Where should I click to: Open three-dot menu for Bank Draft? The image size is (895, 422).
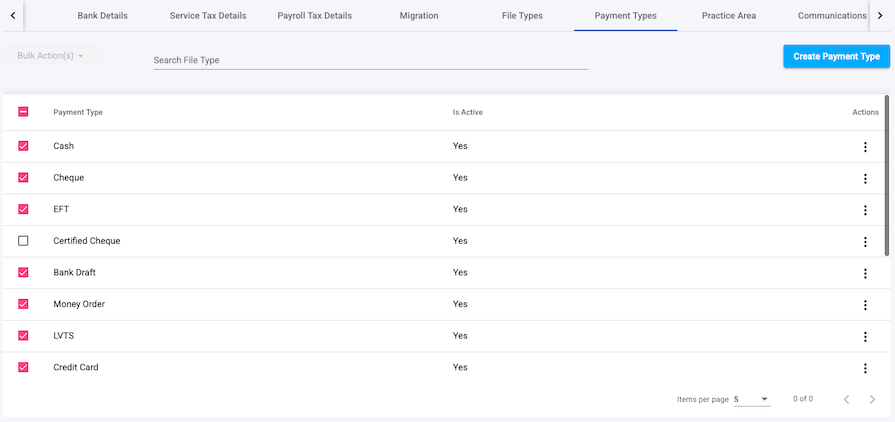[x=865, y=273]
